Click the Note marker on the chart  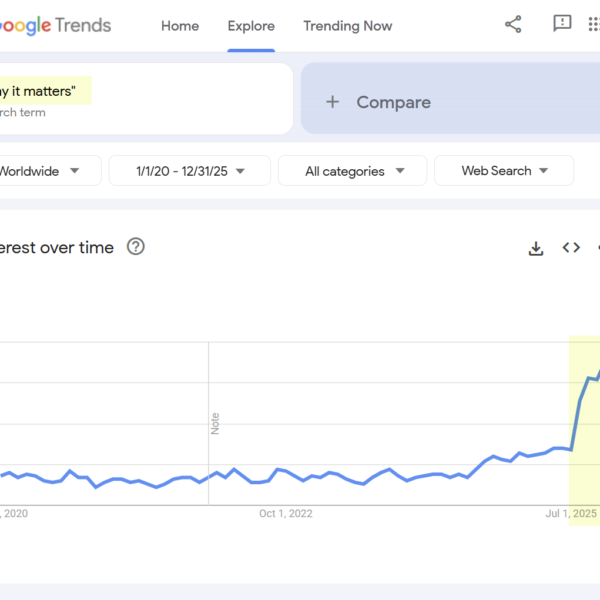tap(214, 423)
